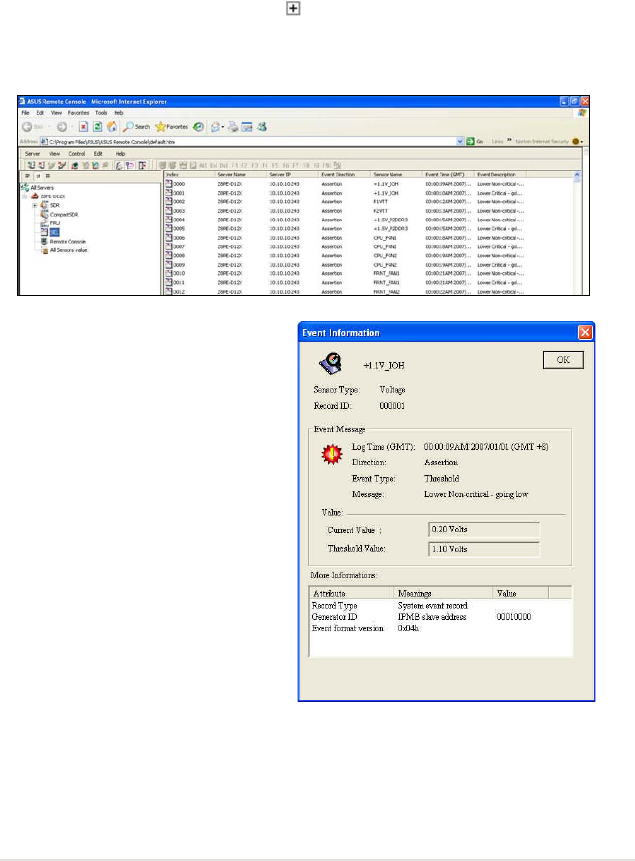Click the event list scrollbar up arrow
This screenshot has height=861, width=635.
(x=577, y=174)
